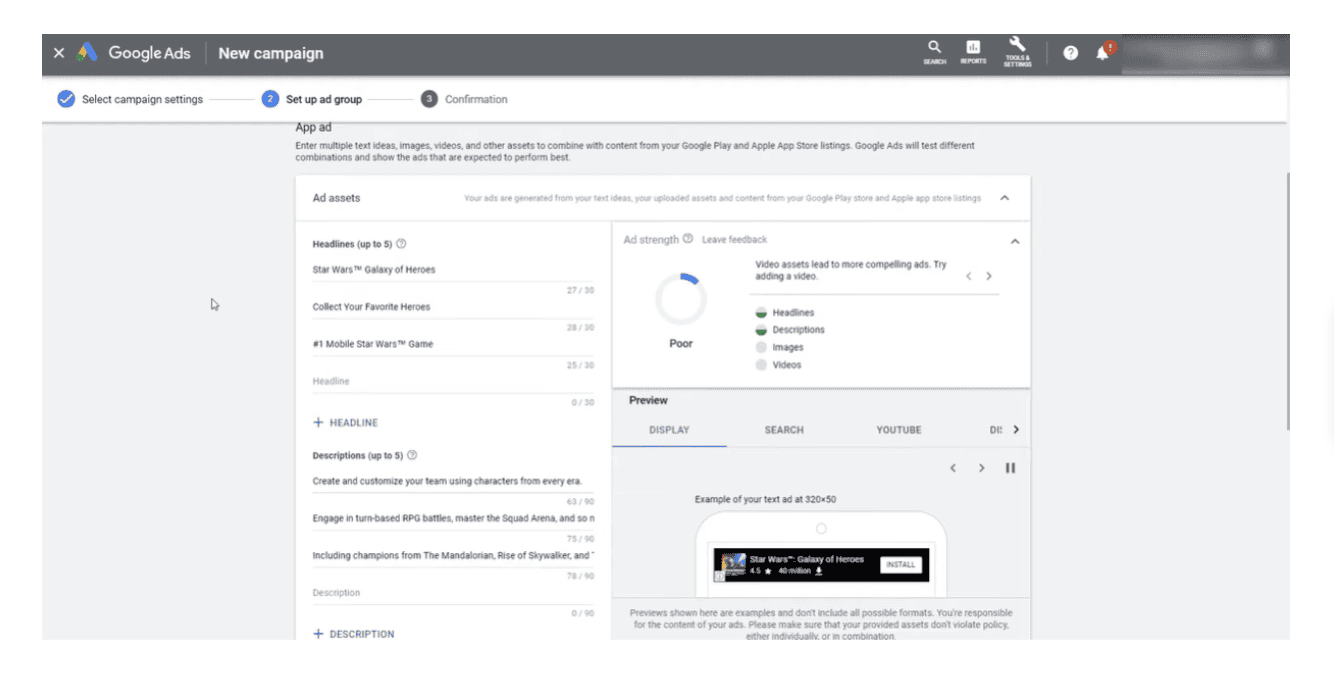Click the Confirmation step
Viewport: 1334px width, 684px height.
point(464,99)
